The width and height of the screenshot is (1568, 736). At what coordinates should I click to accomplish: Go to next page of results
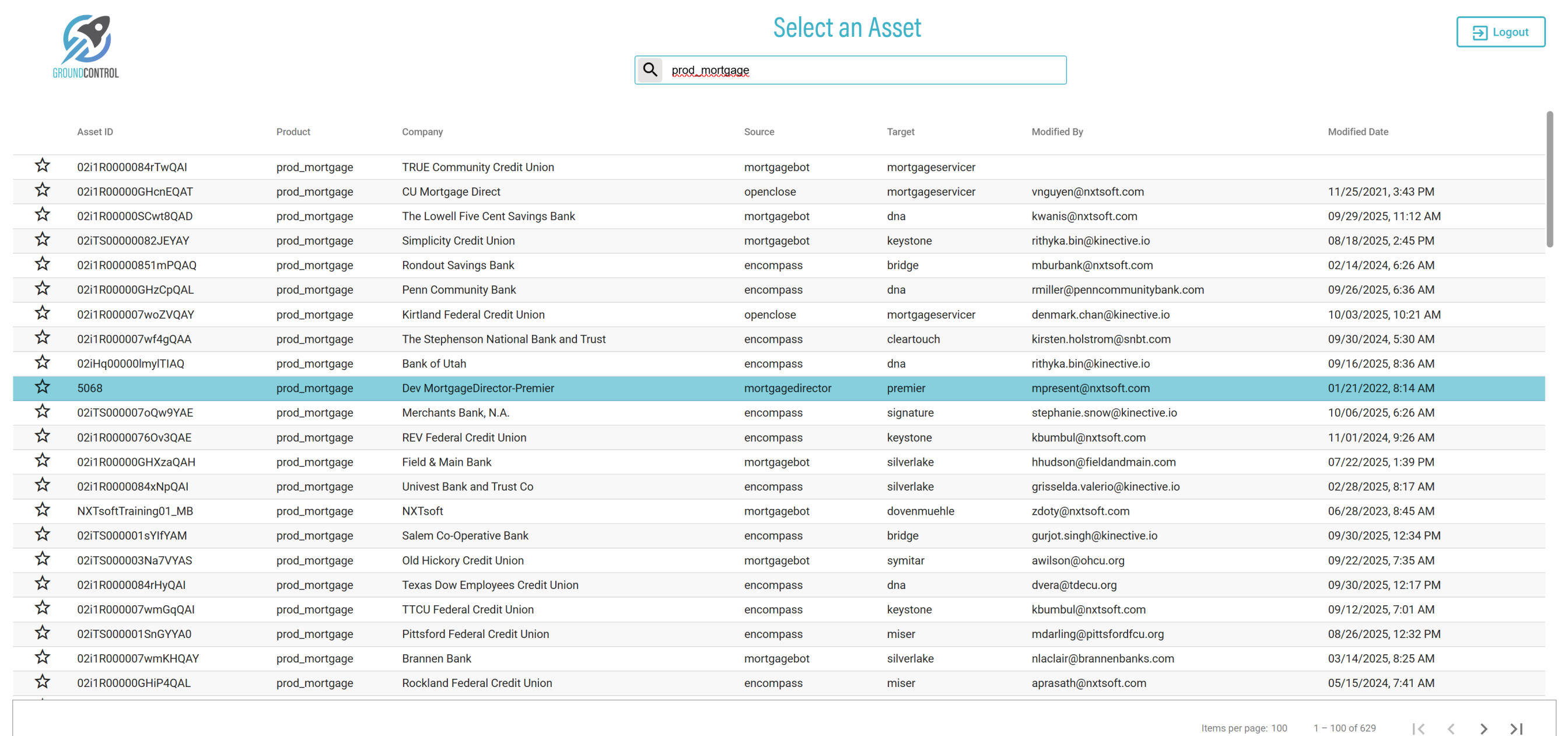(x=1483, y=728)
